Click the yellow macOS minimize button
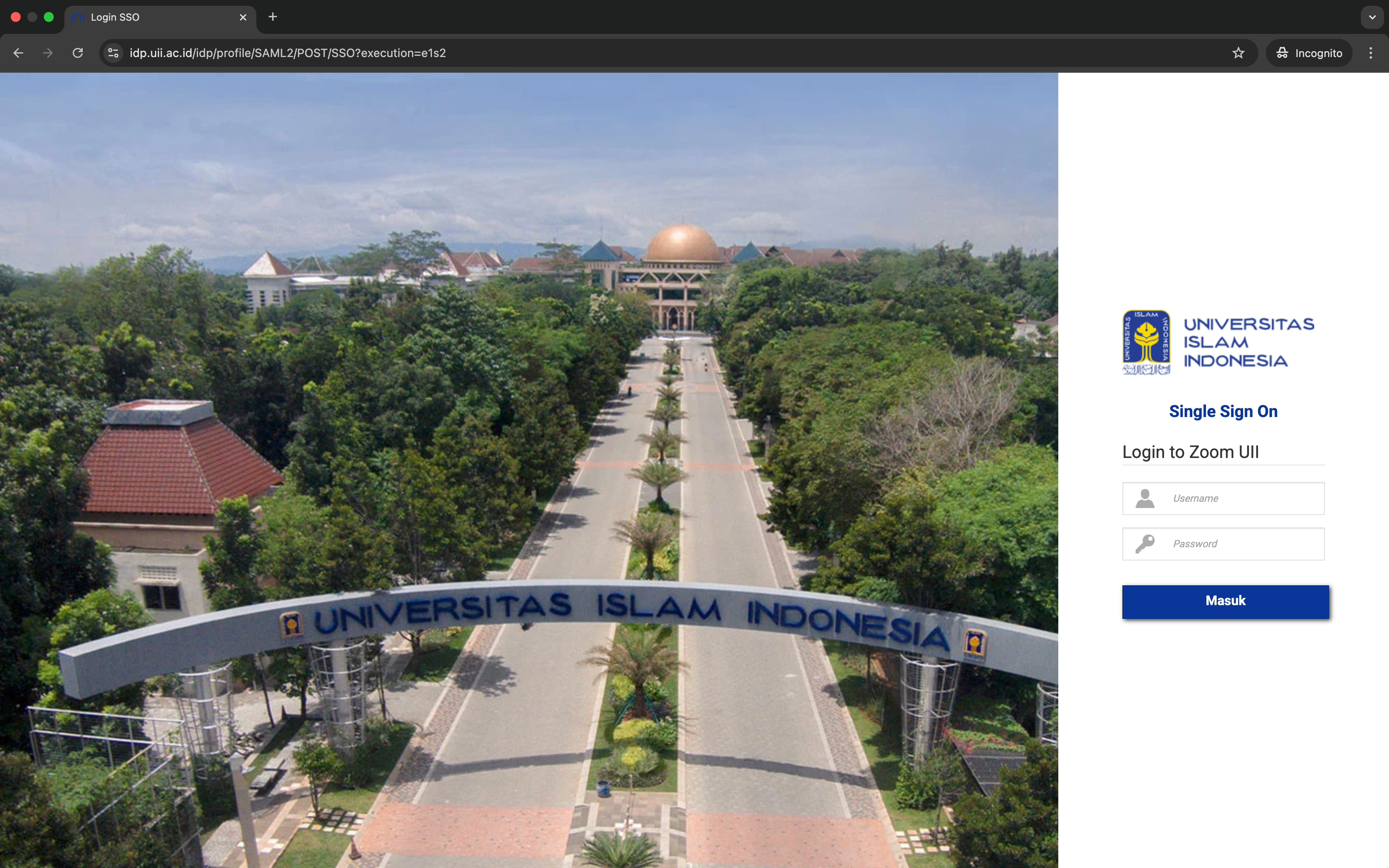 click(32, 17)
